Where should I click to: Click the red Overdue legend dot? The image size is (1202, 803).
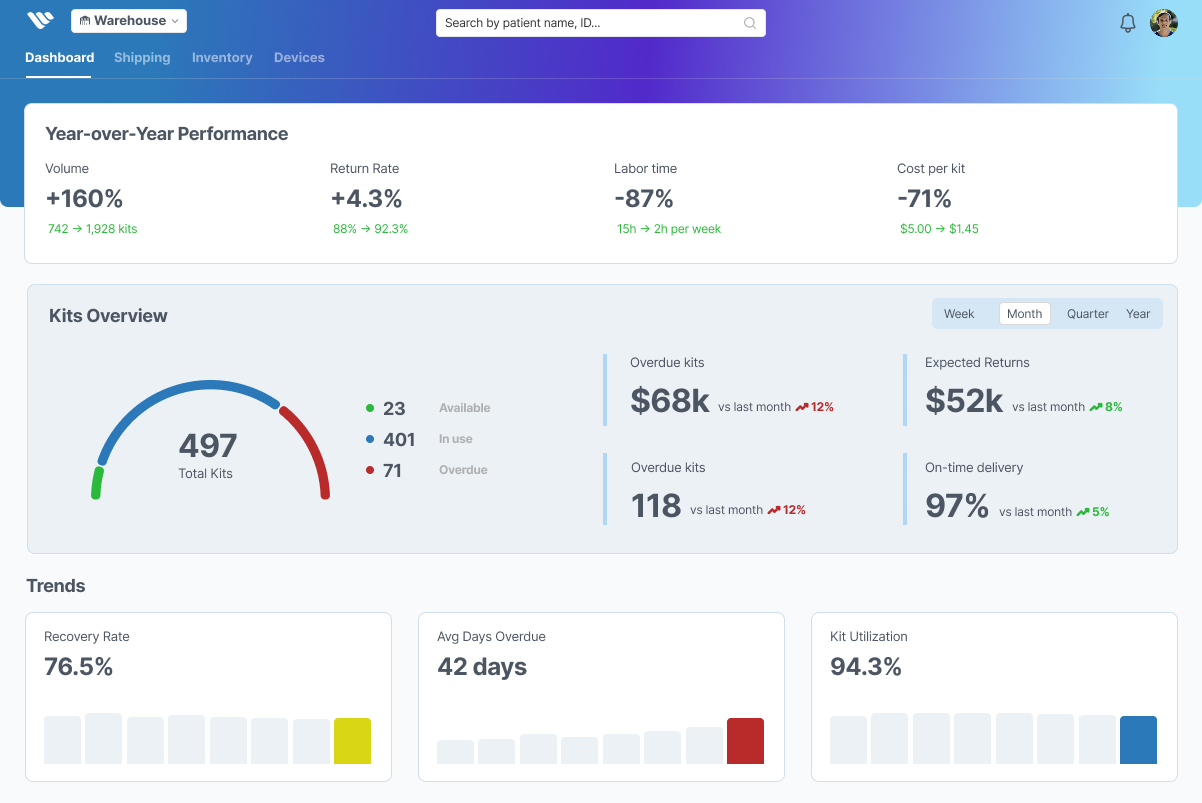(x=370, y=469)
